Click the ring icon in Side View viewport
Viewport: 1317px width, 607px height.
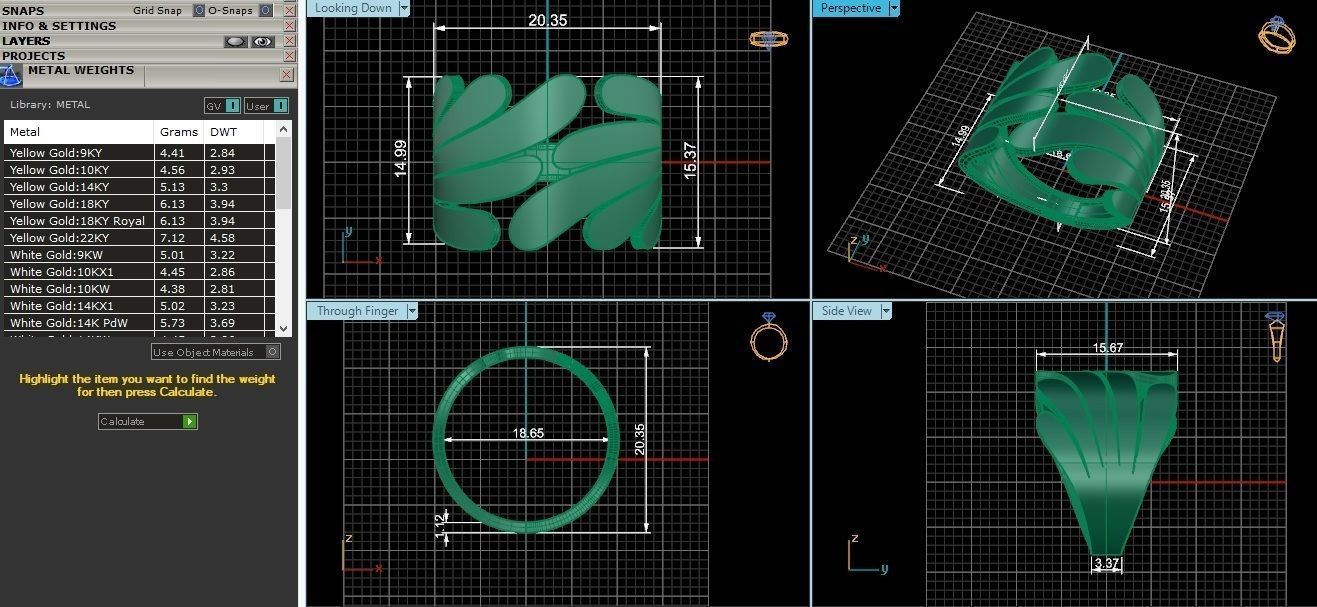pyautogui.click(x=1277, y=337)
